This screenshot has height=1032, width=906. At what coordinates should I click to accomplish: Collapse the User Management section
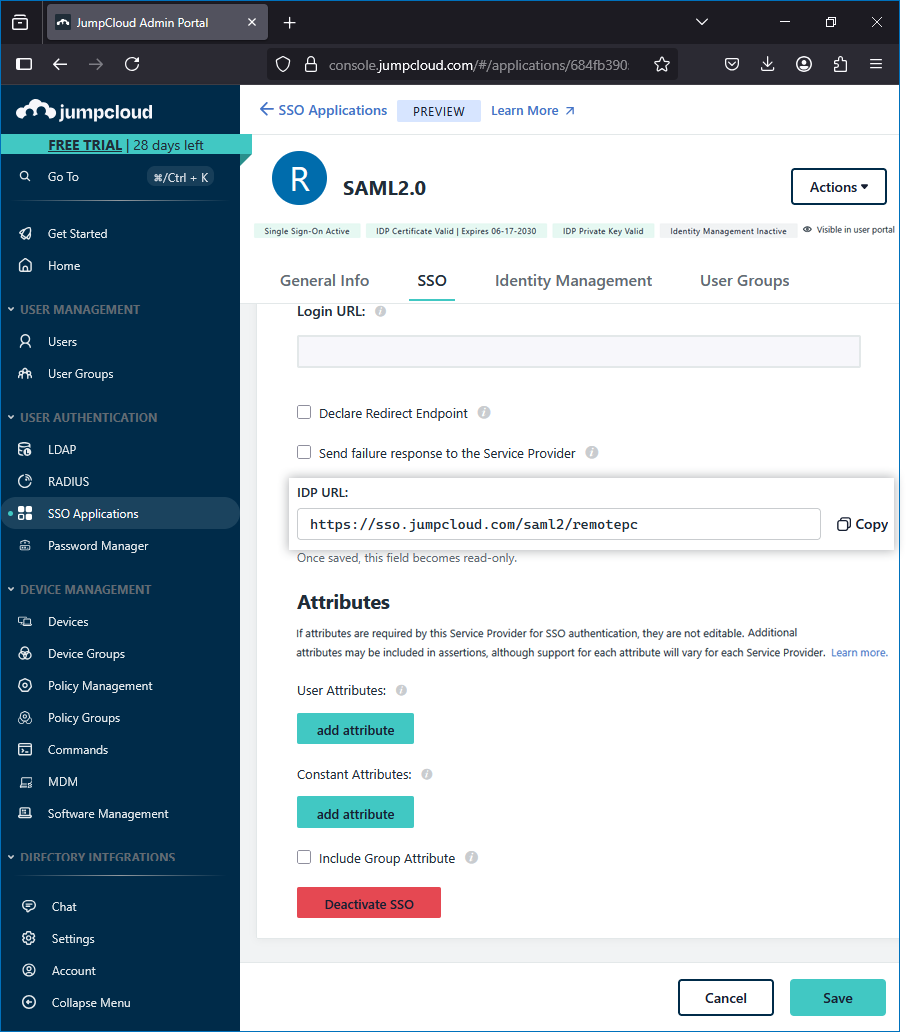point(11,310)
